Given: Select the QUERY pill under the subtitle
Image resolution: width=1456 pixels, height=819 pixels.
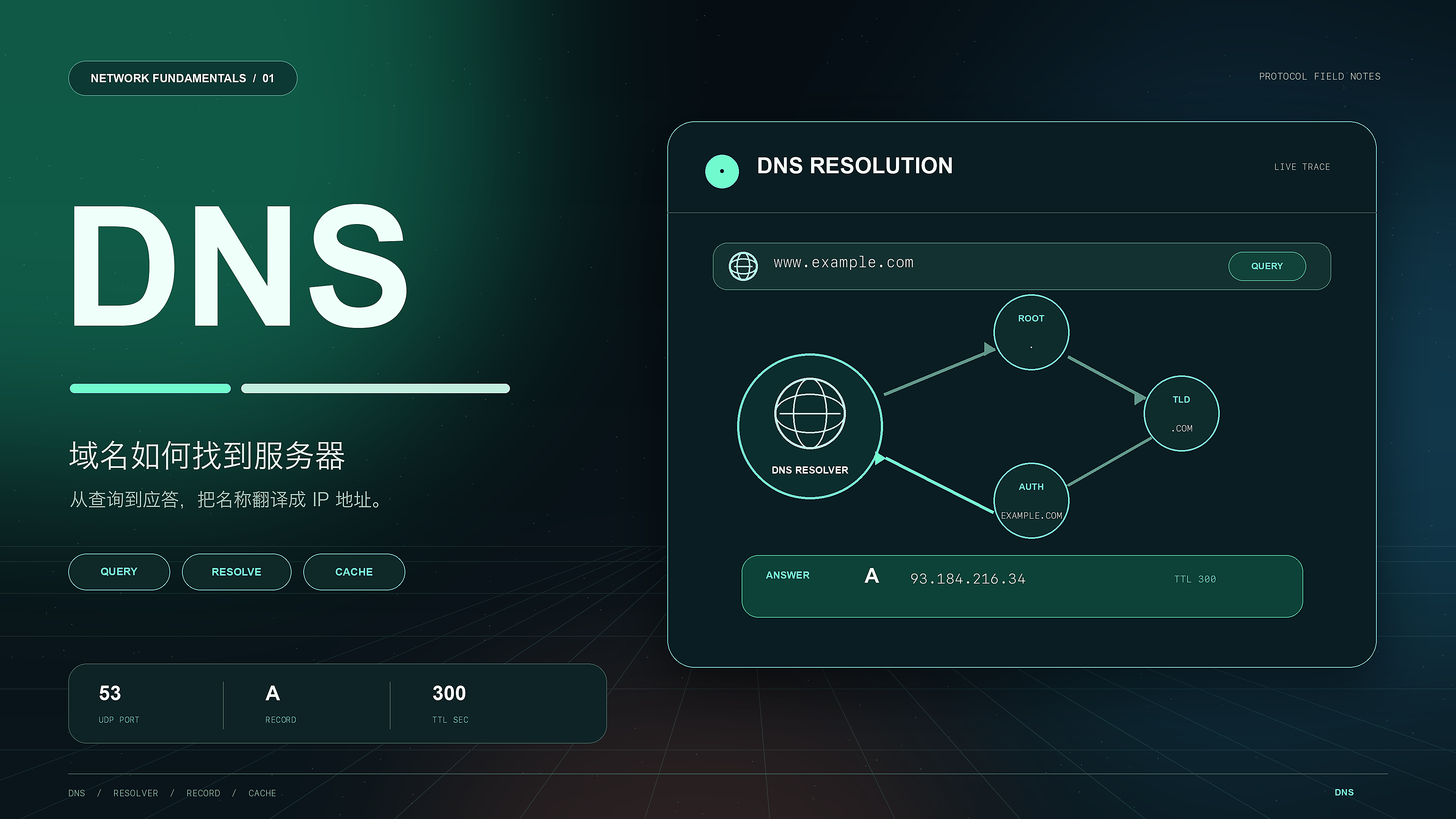Looking at the screenshot, I should coord(119,571).
